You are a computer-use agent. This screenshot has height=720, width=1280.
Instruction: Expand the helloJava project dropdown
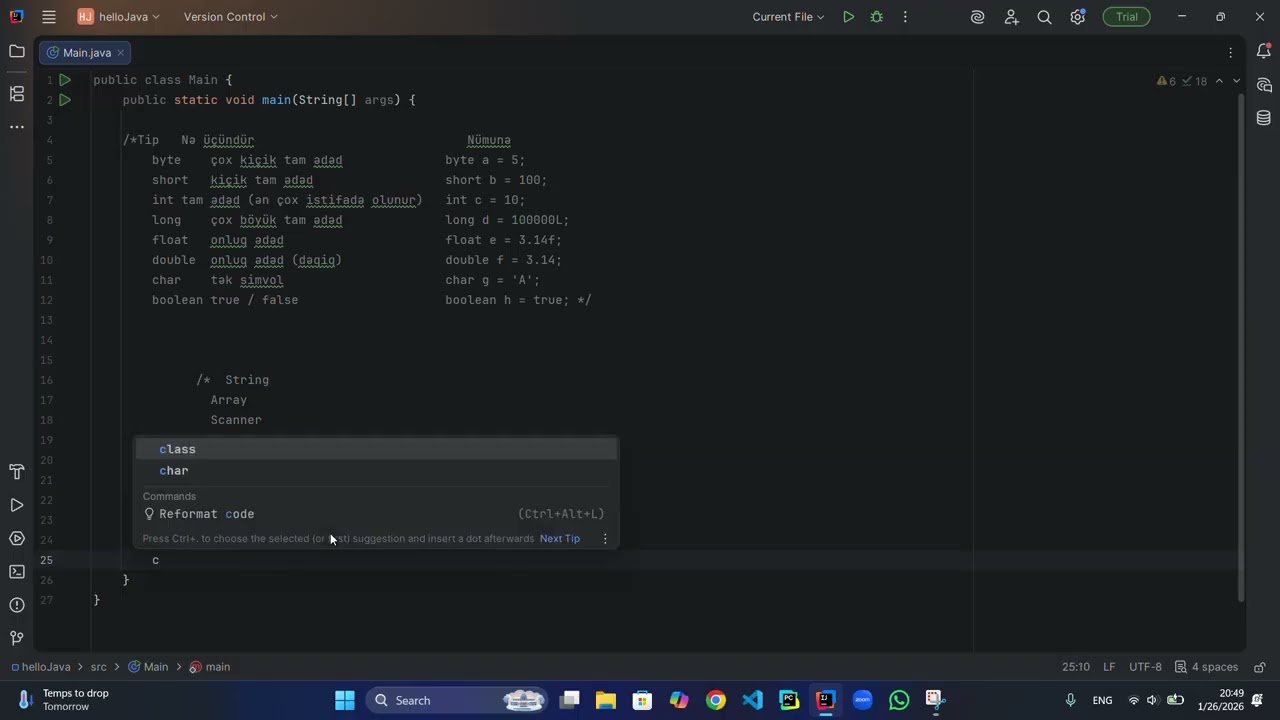[119, 17]
